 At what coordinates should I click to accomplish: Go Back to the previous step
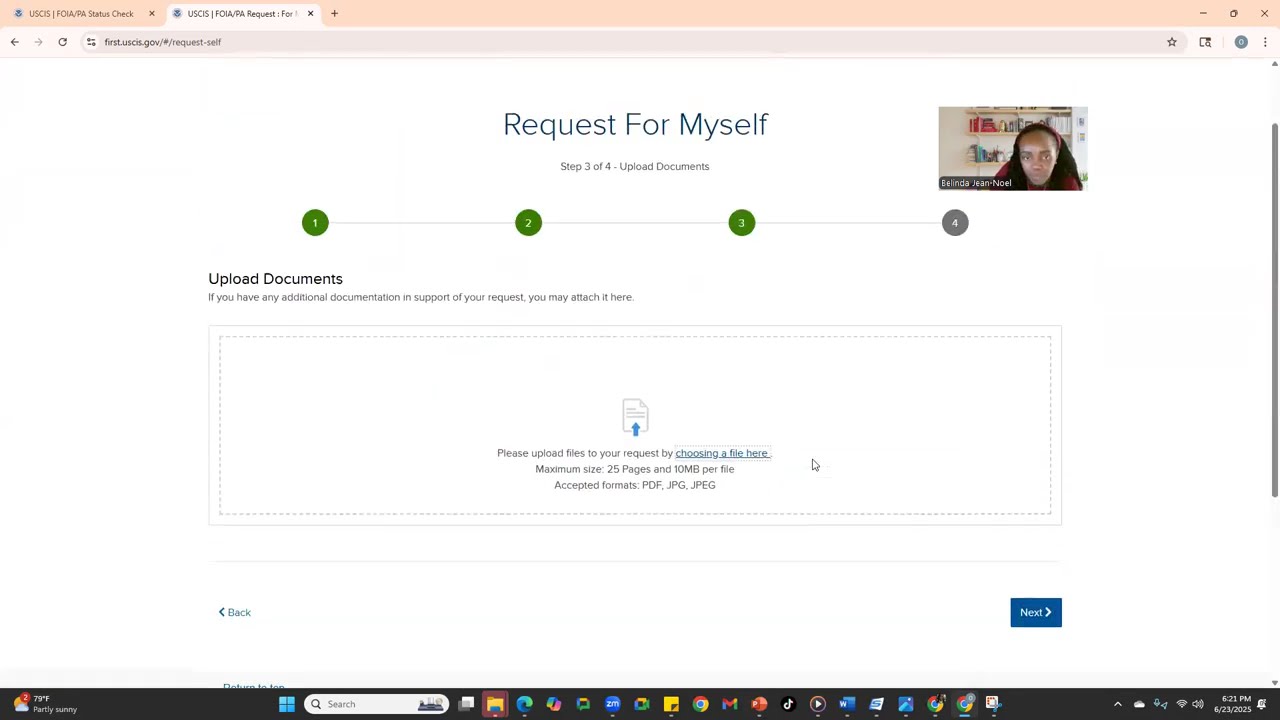(x=235, y=612)
